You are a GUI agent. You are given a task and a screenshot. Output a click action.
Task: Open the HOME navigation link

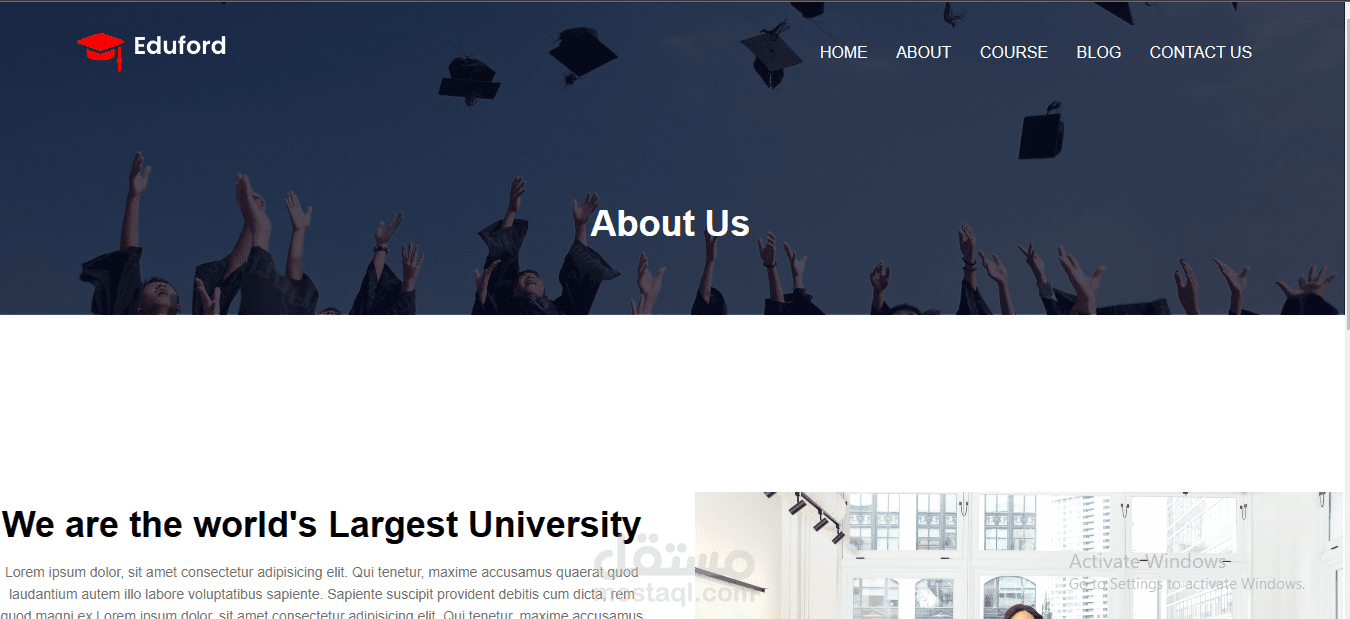[x=843, y=52]
